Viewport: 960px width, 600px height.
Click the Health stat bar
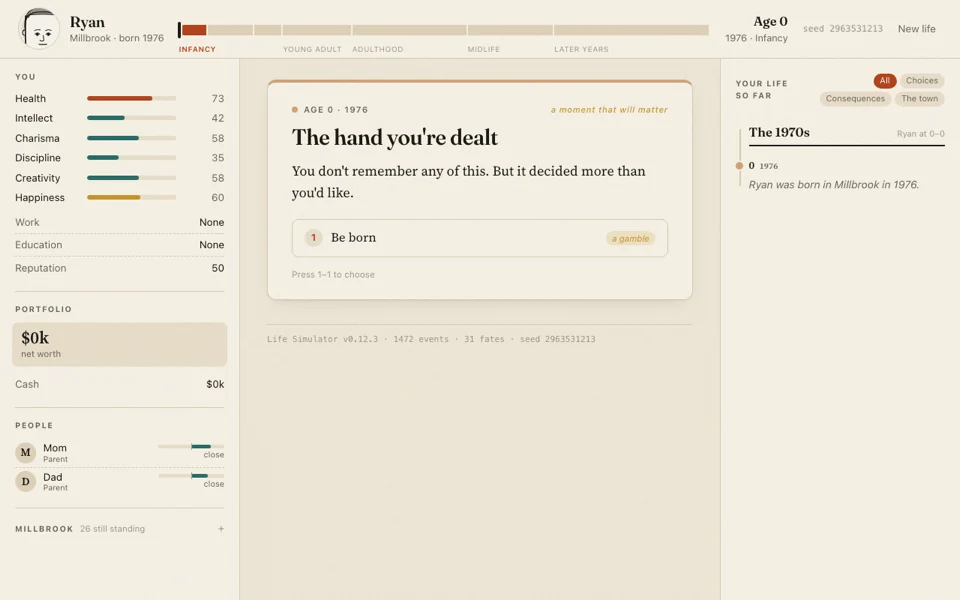(131, 98)
